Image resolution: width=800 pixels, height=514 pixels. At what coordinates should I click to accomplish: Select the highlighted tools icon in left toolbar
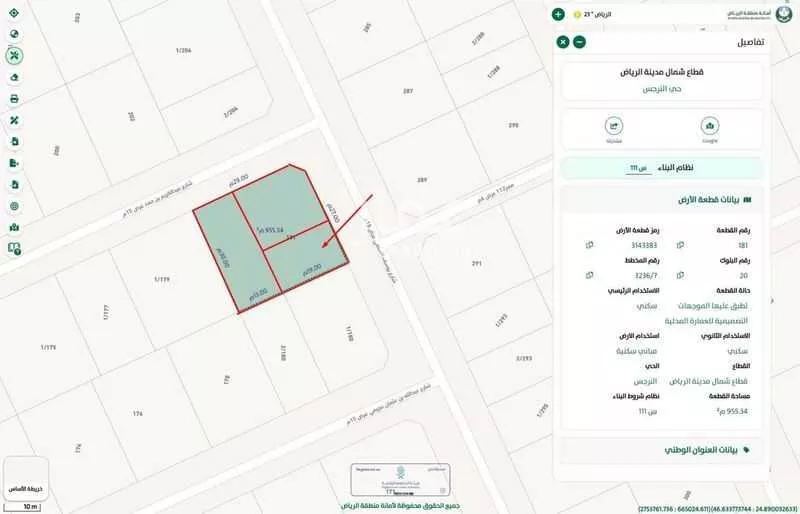[14, 56]
